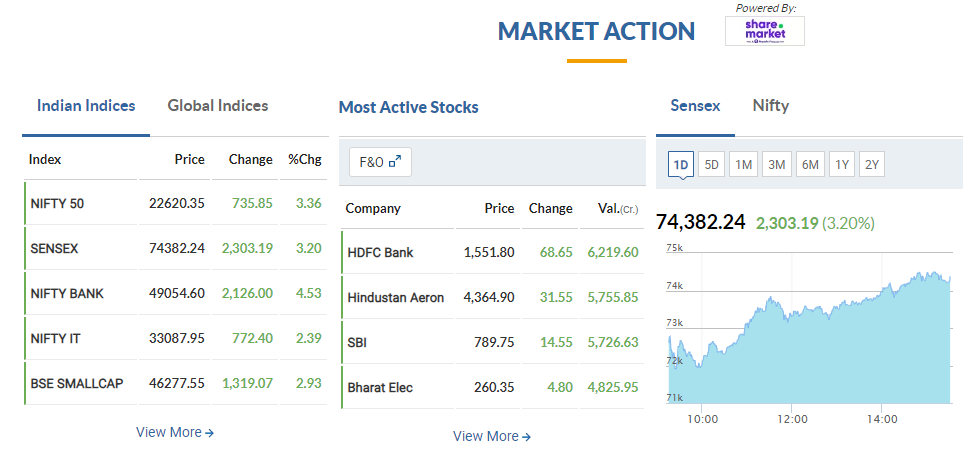The width and height of the screenshot is (970, 466).
Task: Click the F&O external link button
Action: pyautogui.click(x=380, y=162)
